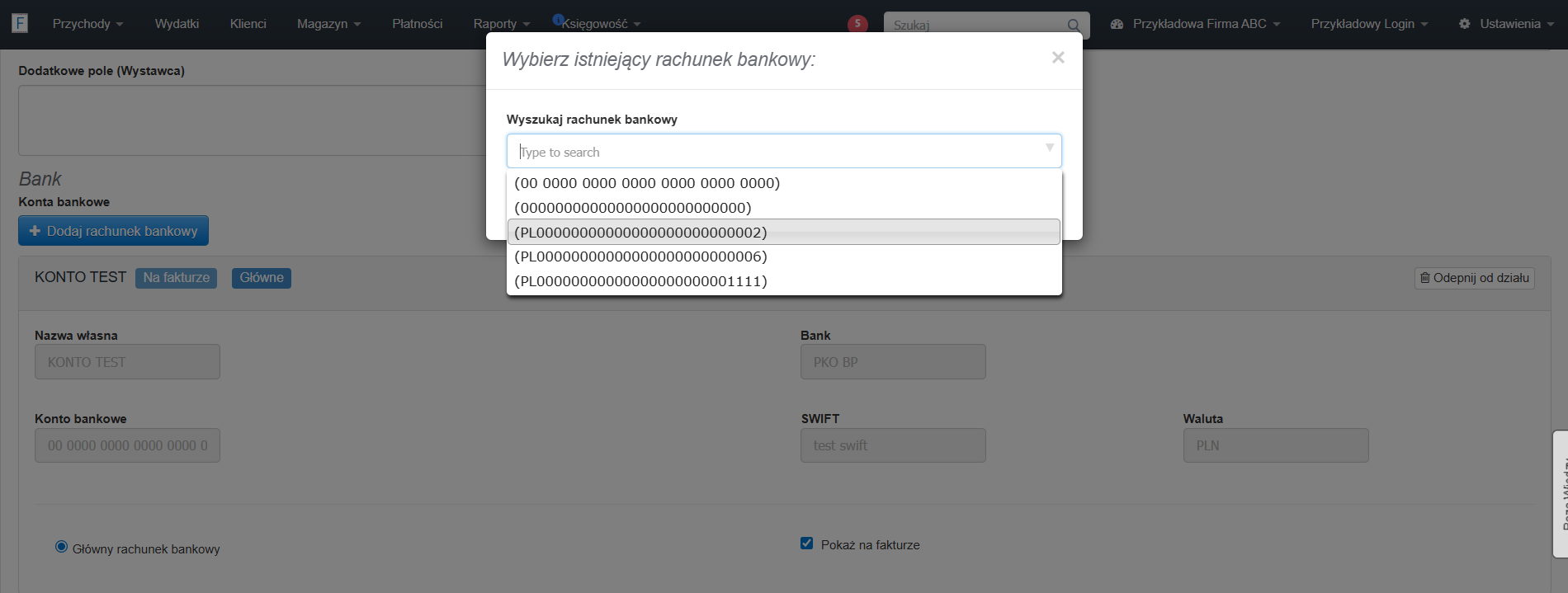Open the notification badge showing 5

pos(857,24)
